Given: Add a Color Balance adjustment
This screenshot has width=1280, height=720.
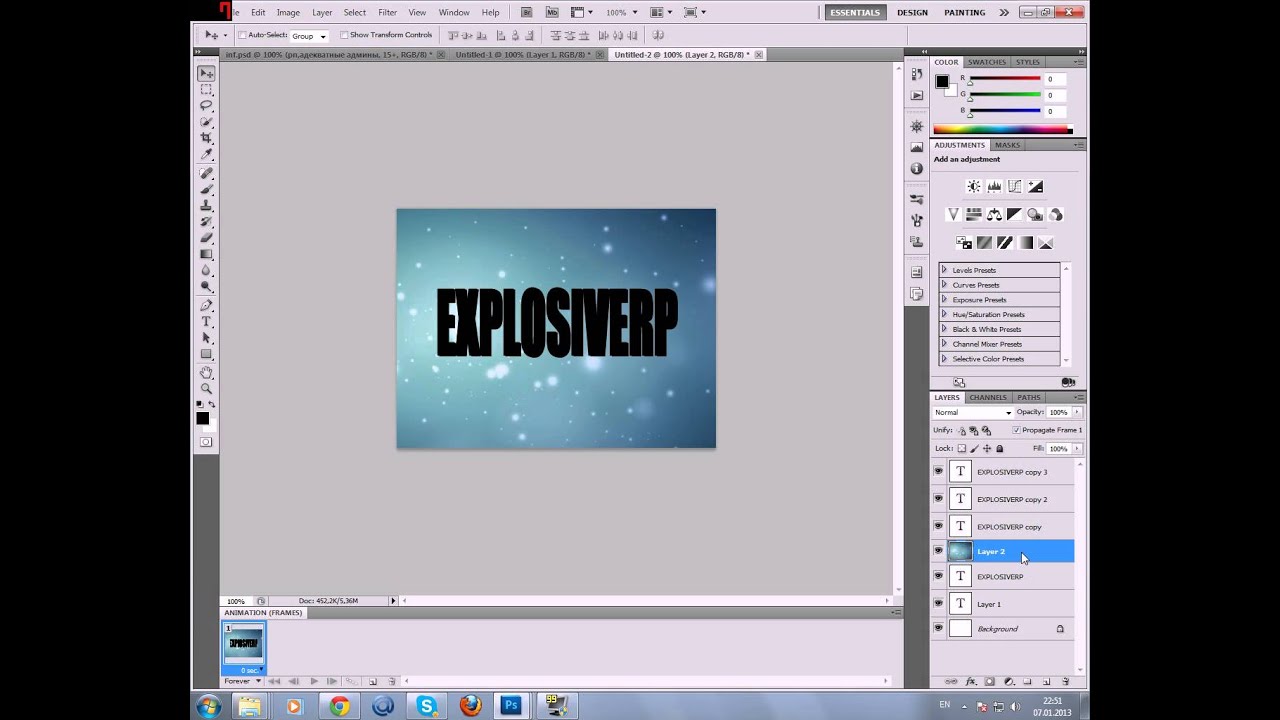Looking at the screenshot, I should point(994,215).
